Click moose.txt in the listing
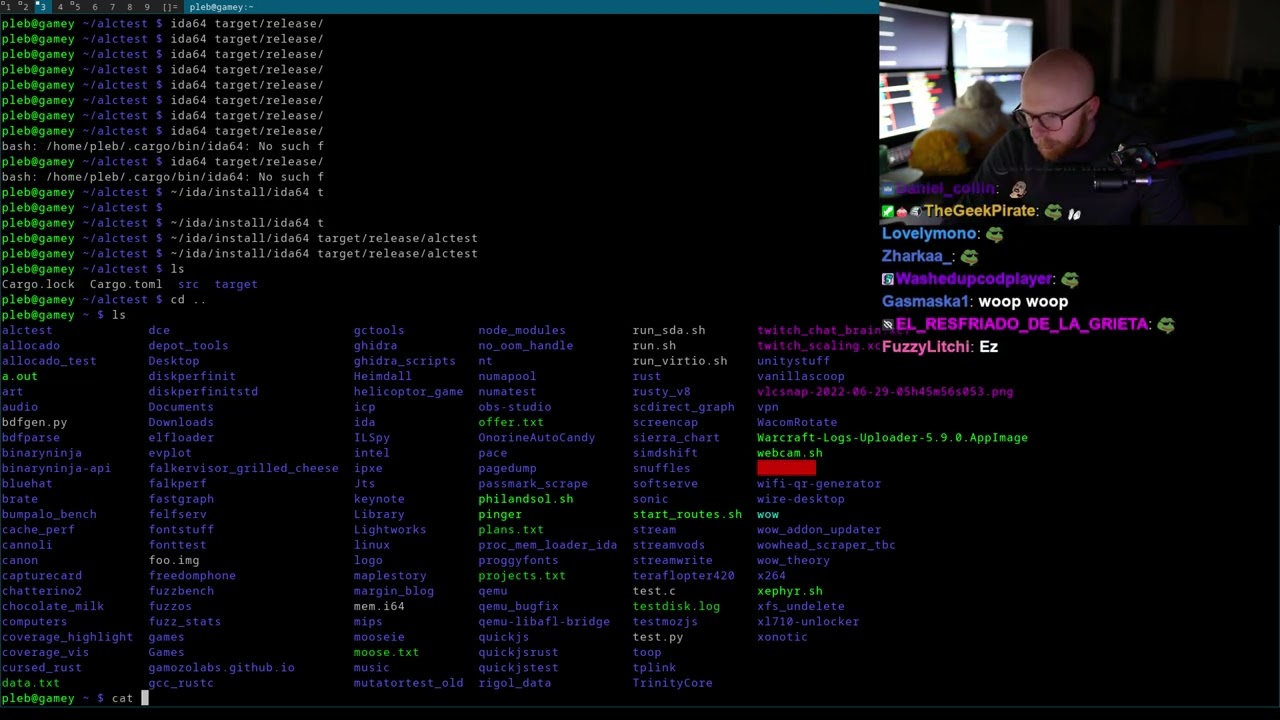Image resolution: width=1280 pixels, height=720 pixels. pos(386,652)
